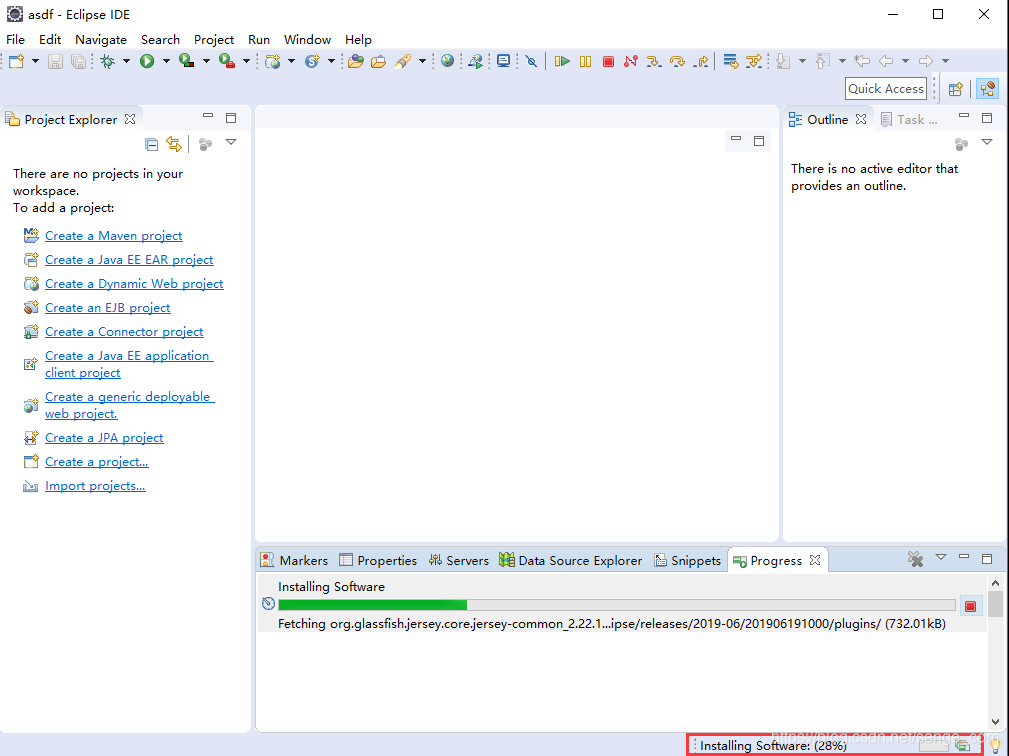Click the status bar progress view icon

962,746
